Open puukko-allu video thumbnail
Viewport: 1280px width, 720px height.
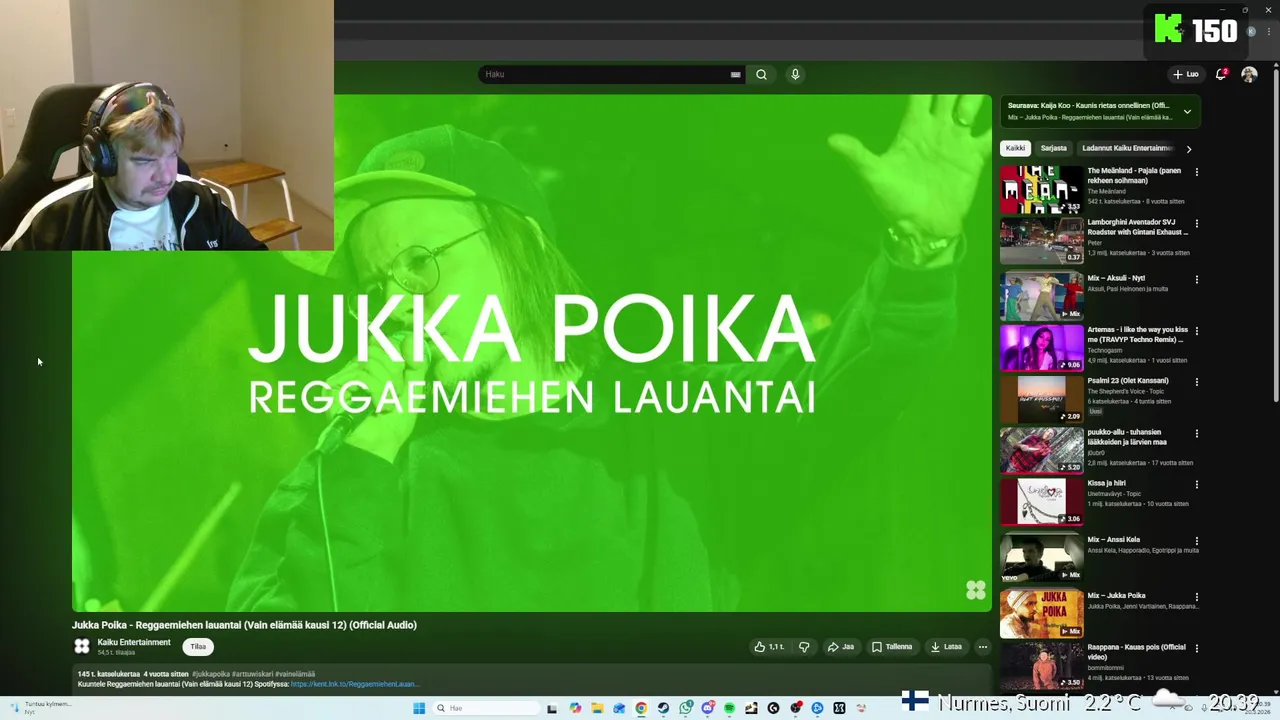(x=1041, y=450)
